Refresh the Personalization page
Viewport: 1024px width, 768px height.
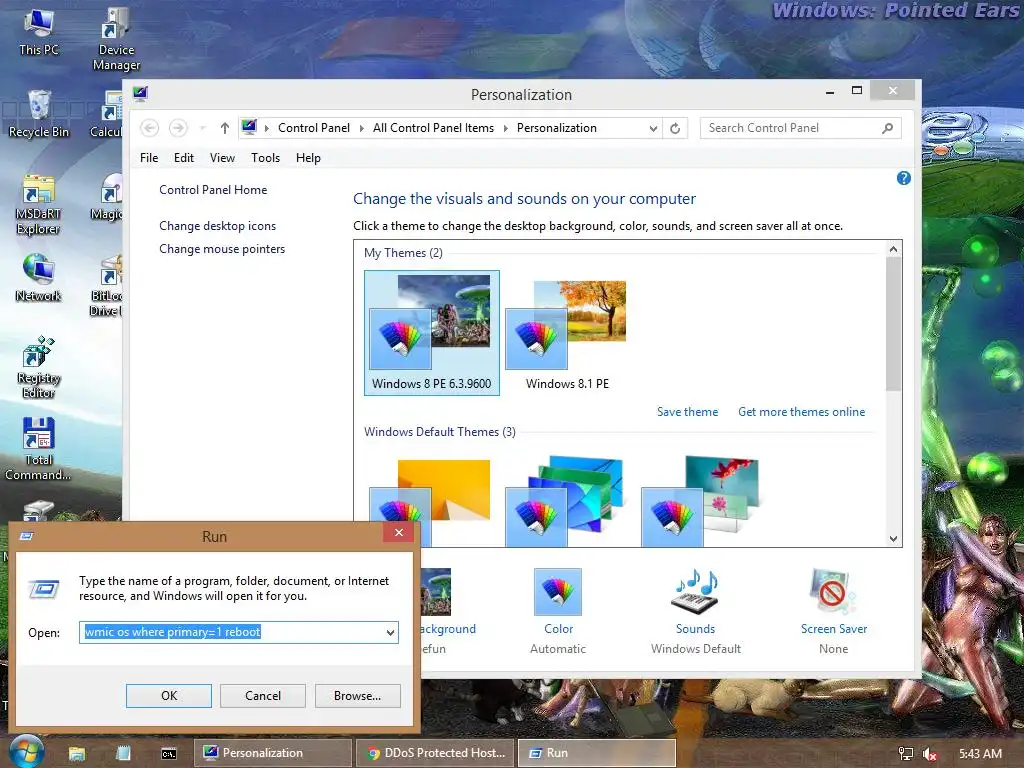click(675, 128)
